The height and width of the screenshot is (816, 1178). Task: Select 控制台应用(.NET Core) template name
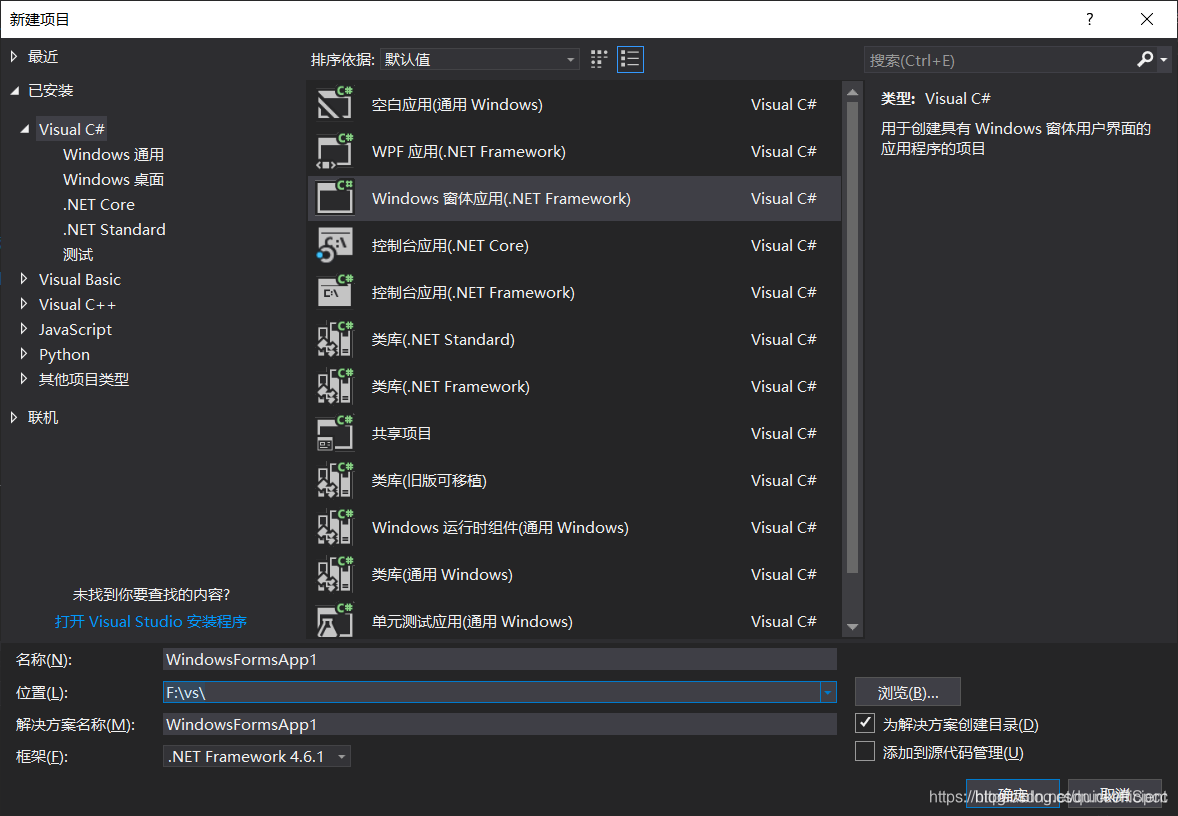[x=450, y=246]
